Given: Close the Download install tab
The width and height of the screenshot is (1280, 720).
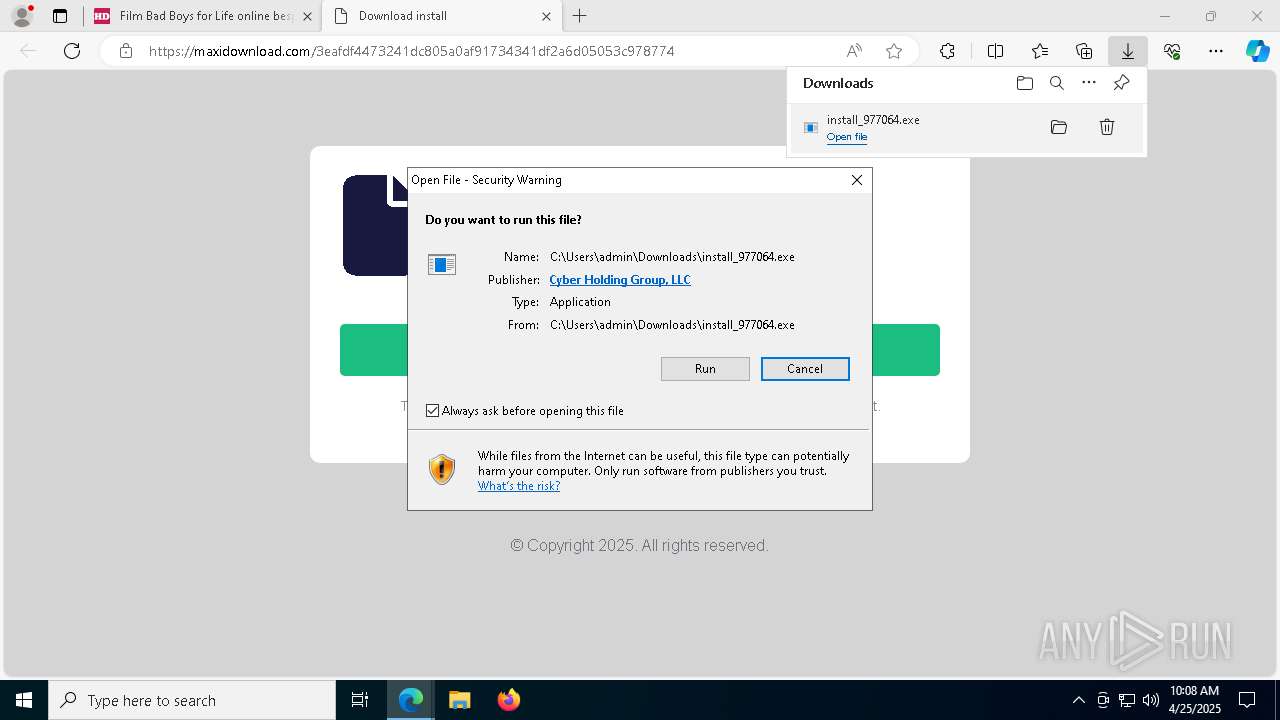Looking at the screenshot, I should 546,16.
